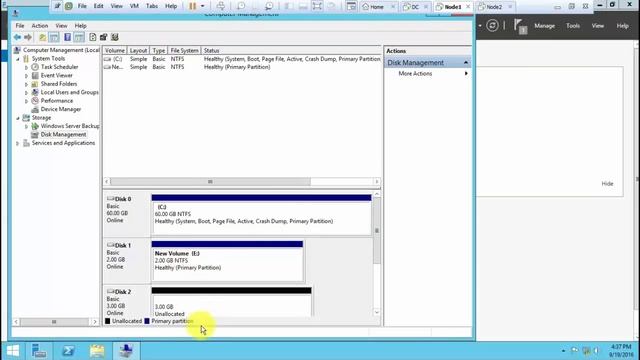Click the black Unallocated legend swatch
The image size is (640, 360).
click(108, 321)
